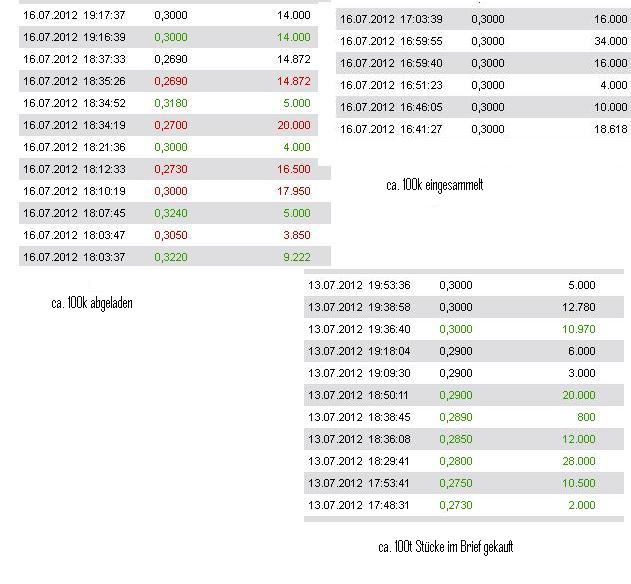Viewport: 631px width, 584px height.
Task: Click the volume value 34.000
Action: (x=610, y=41)
